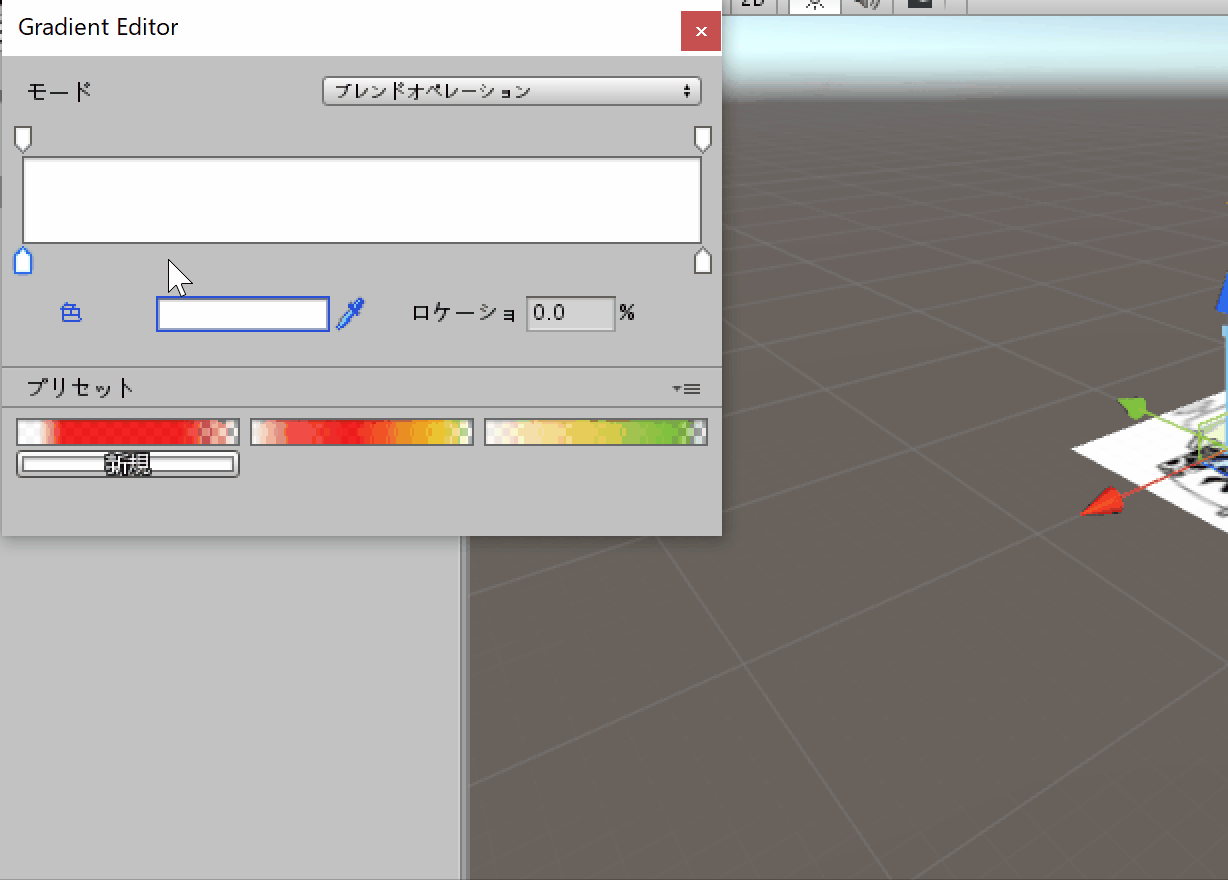Toggle 2D view mode button
Image resolution: width=1228 pixels, height=880 pixels.
coord(752,4)
